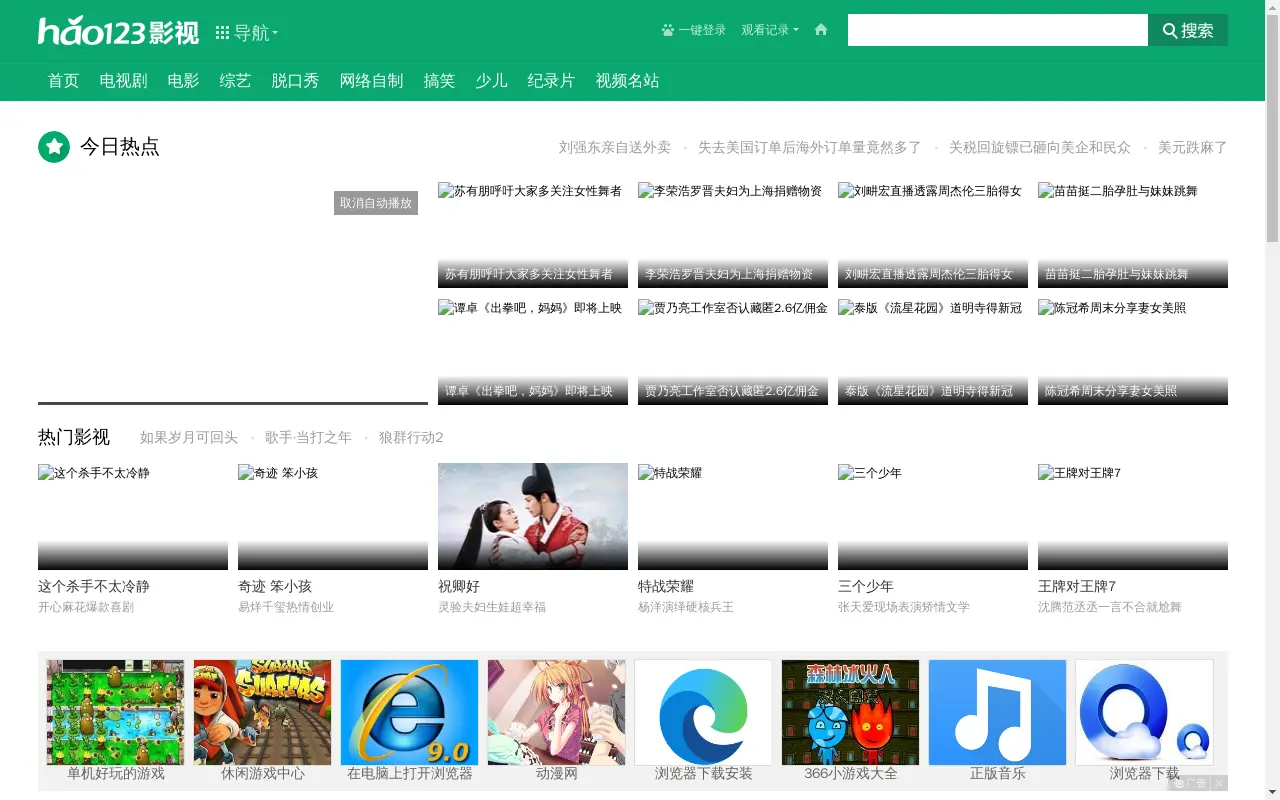The image size is (1280, 800).
Task: Open headline 关税回旋镖已砸向美企和民众
Action: pyautogui.click(x=1040, y=147)
